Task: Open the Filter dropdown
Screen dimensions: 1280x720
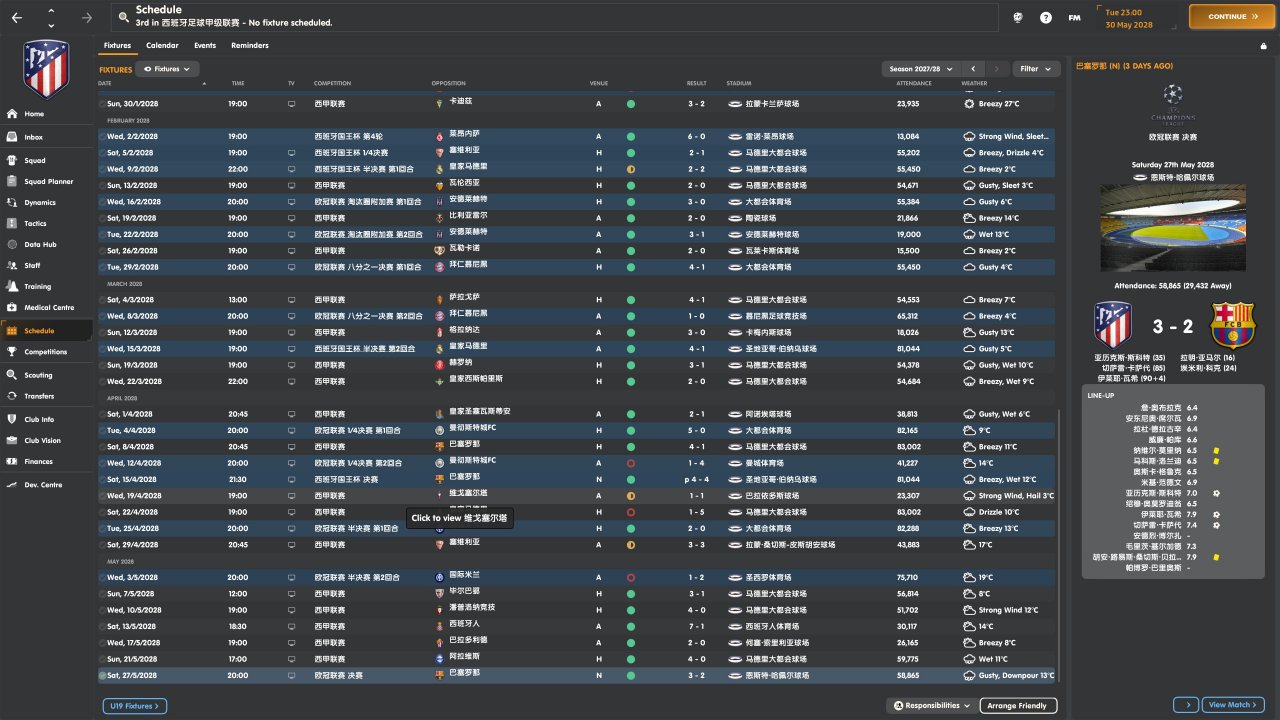Action: click(1036, 69)
